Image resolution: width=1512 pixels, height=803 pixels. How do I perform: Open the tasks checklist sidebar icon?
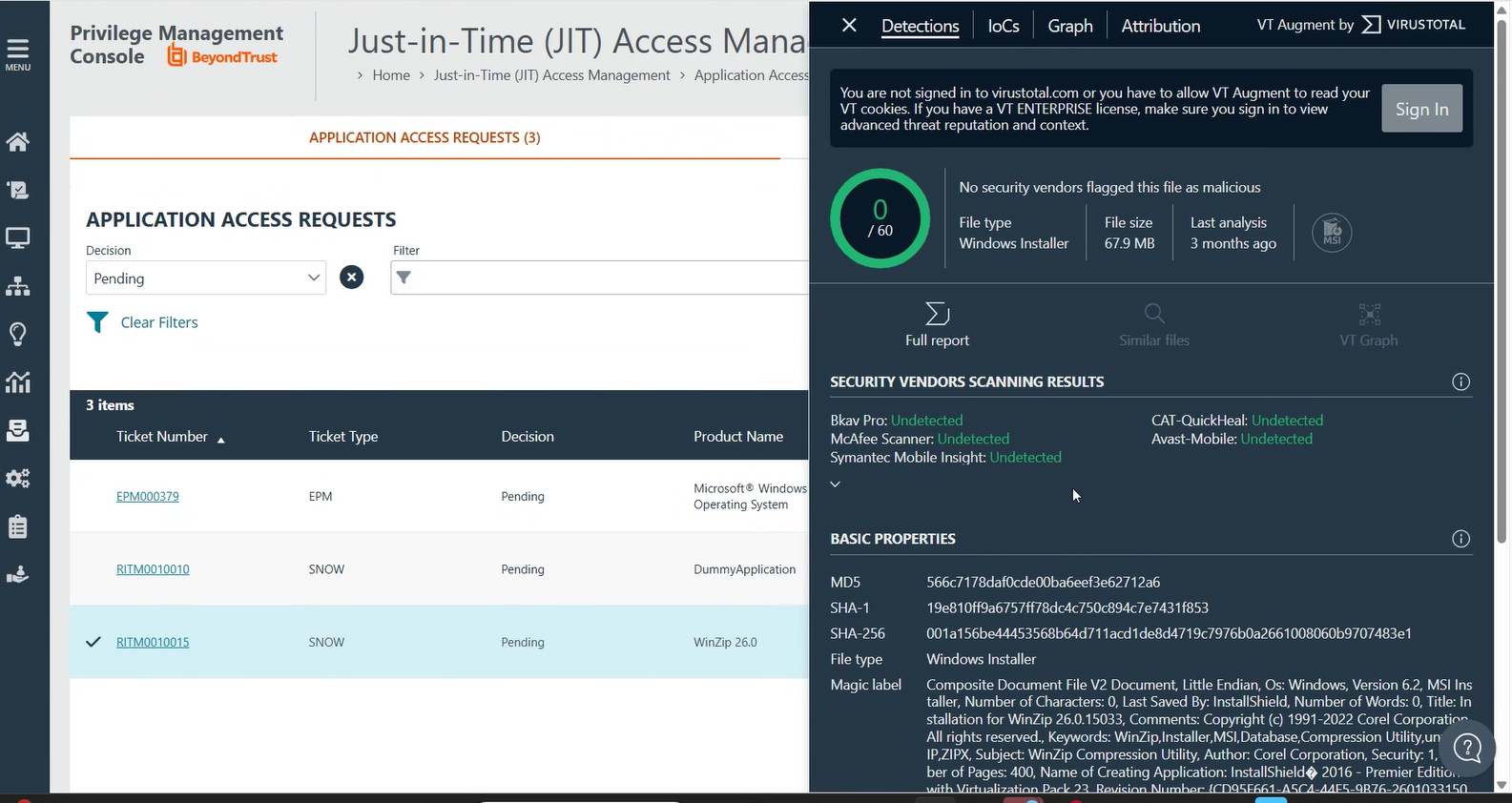tap(18, 190)
